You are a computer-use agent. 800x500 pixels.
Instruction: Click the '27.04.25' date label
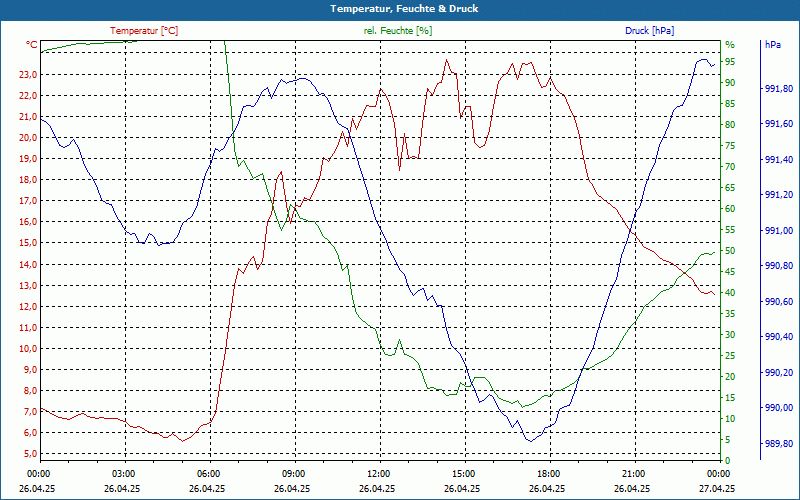point(717,488)
